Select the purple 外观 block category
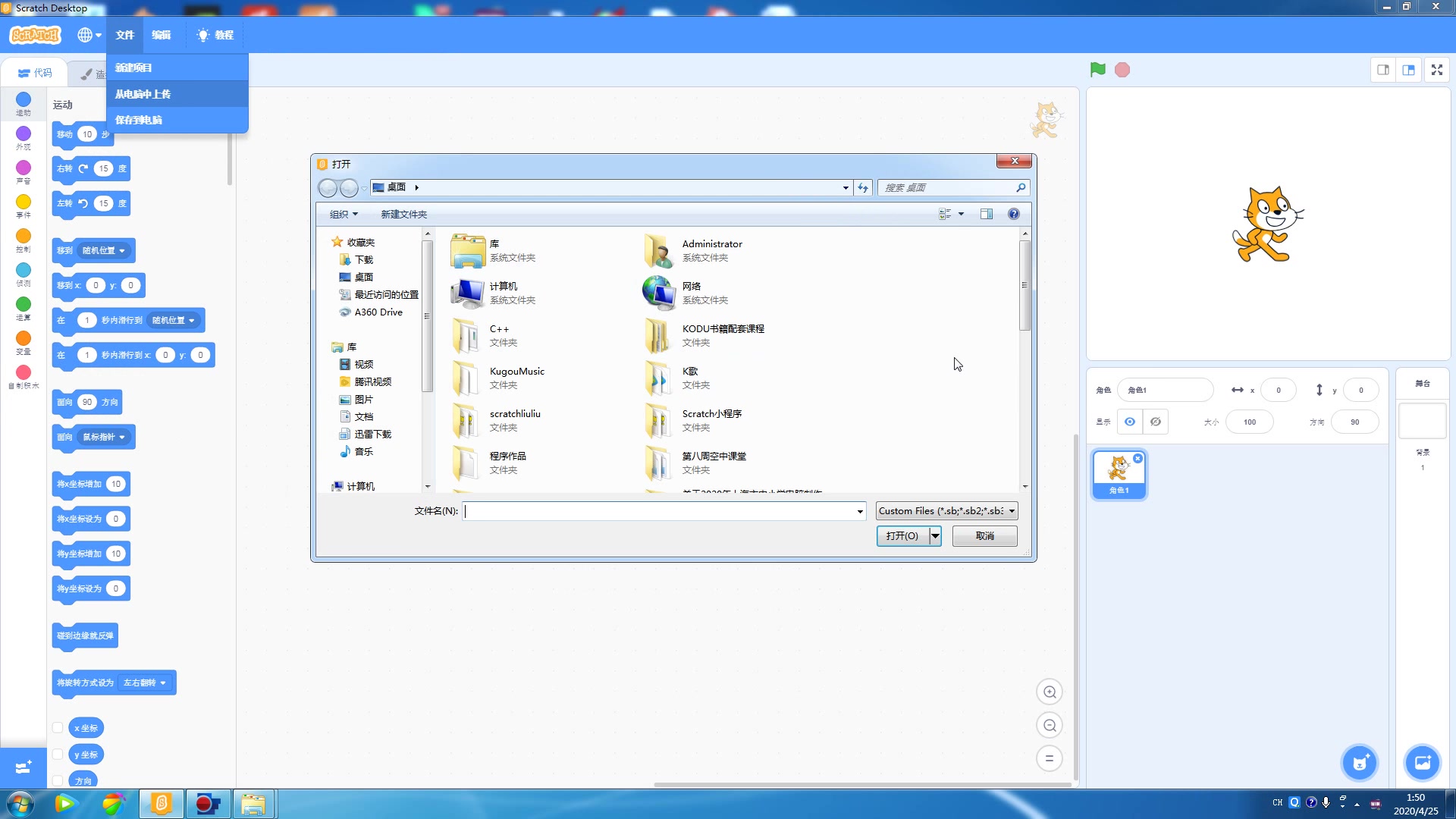Image resolution: width=1456 pixels, height=819 pixels. point(24,138)
